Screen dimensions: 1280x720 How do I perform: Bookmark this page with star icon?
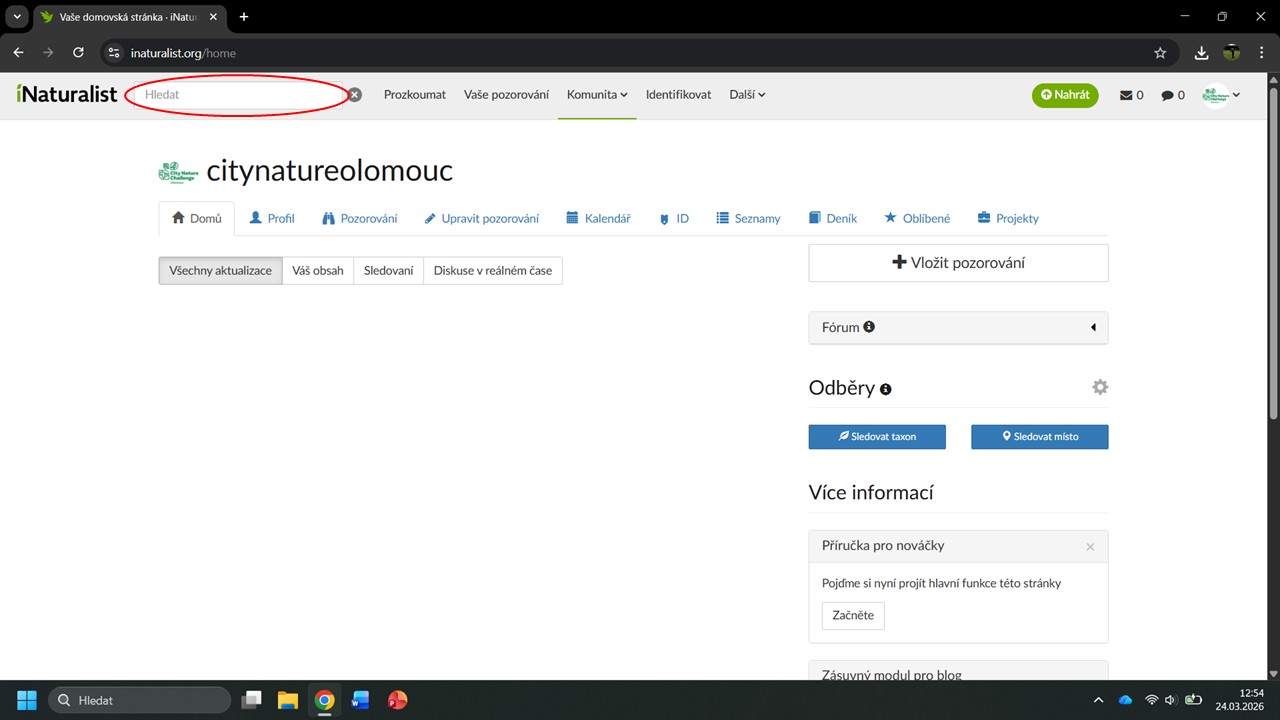point(1160,53)
